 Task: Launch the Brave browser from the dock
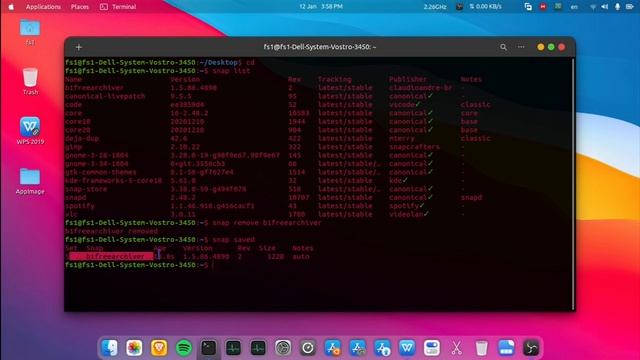[x=159, y=348]
